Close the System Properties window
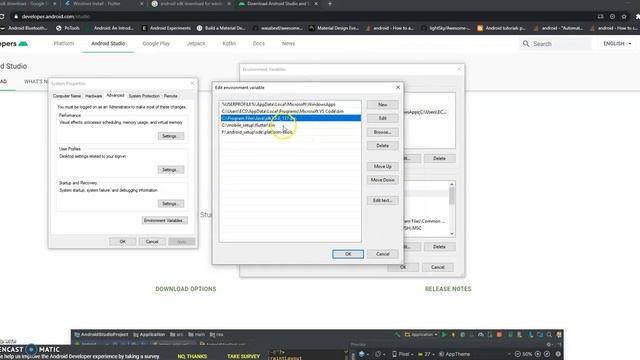 tap(193, 83)
